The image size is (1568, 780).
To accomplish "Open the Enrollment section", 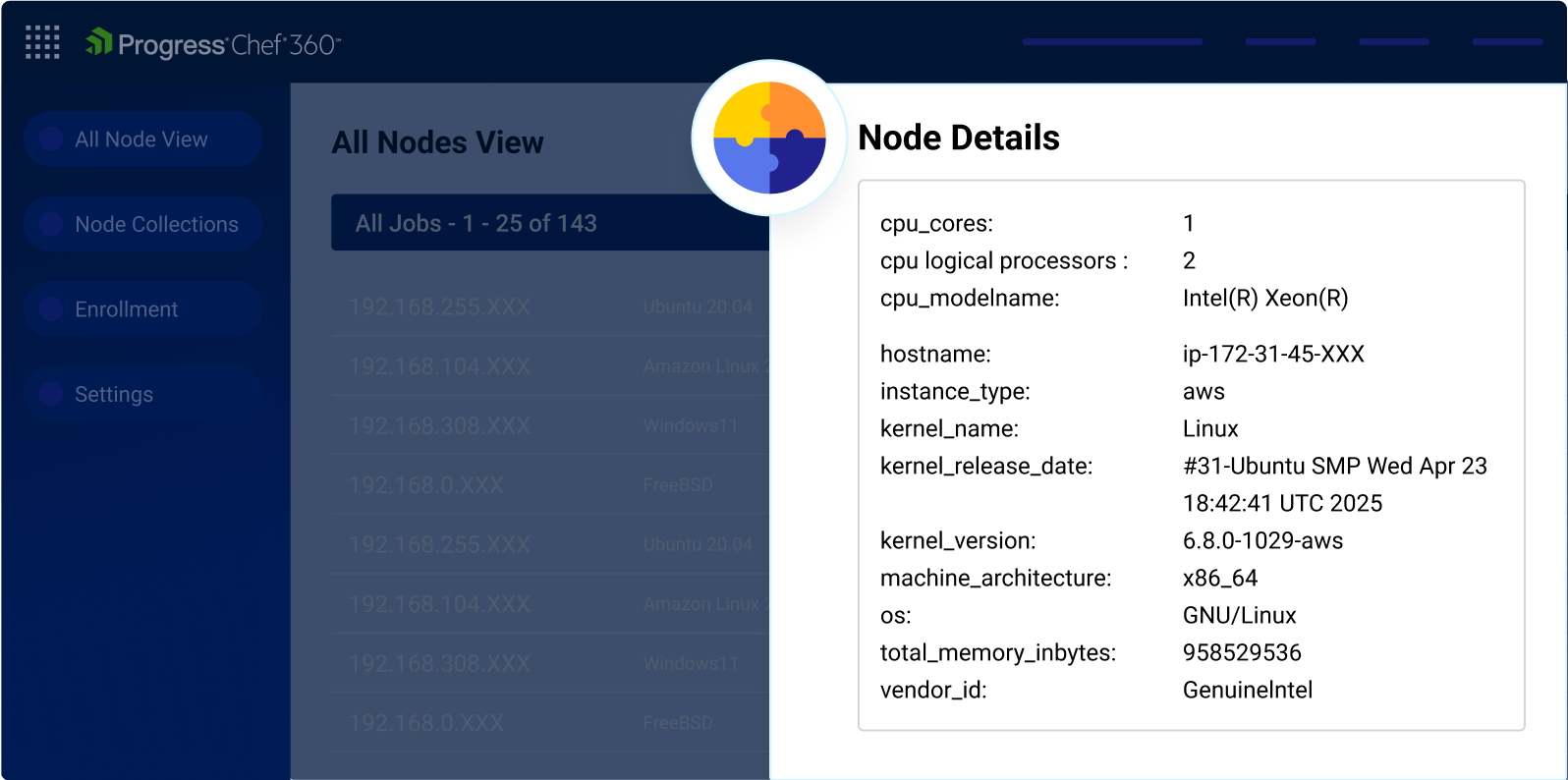I will pos(127,309).
